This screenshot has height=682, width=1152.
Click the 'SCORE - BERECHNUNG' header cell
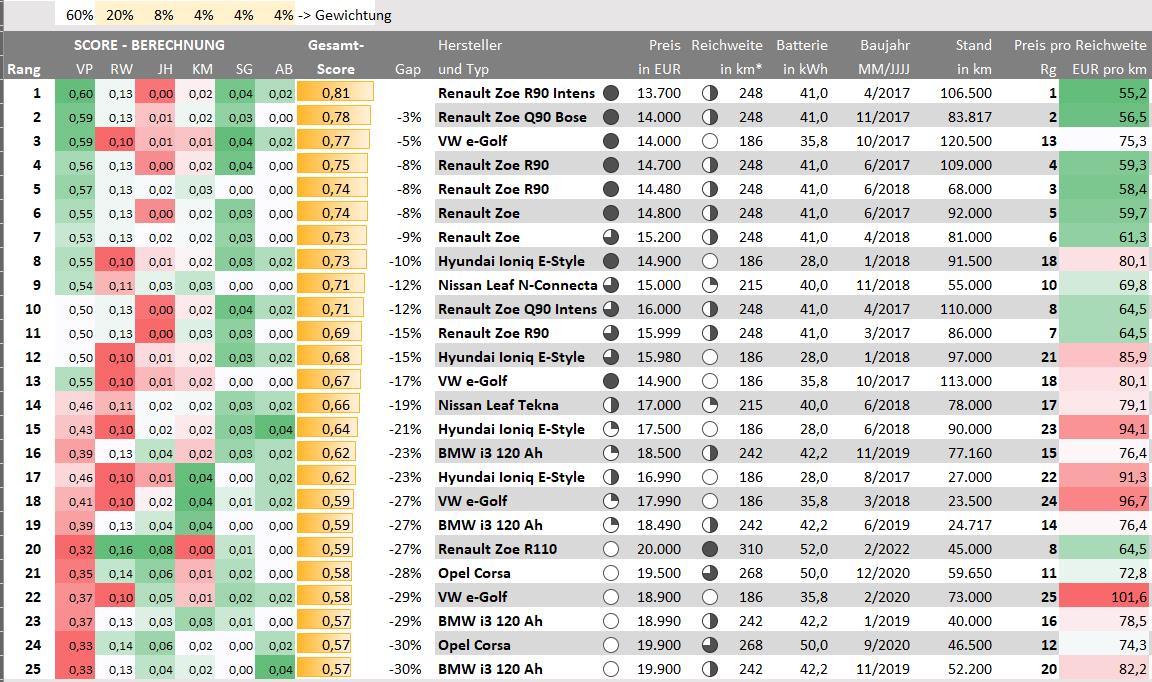tap(149, 45)
